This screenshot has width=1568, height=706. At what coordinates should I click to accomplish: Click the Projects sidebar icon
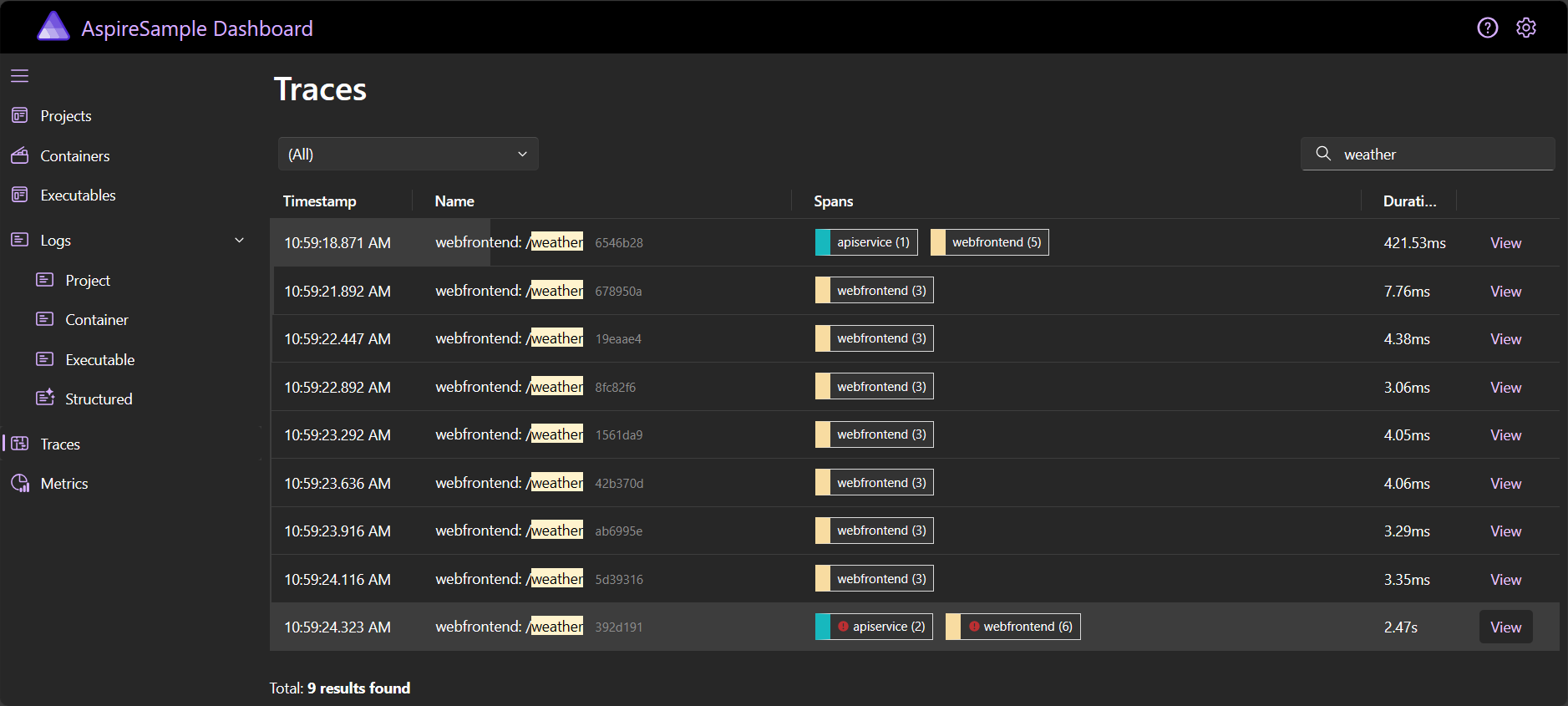point(20,115)
